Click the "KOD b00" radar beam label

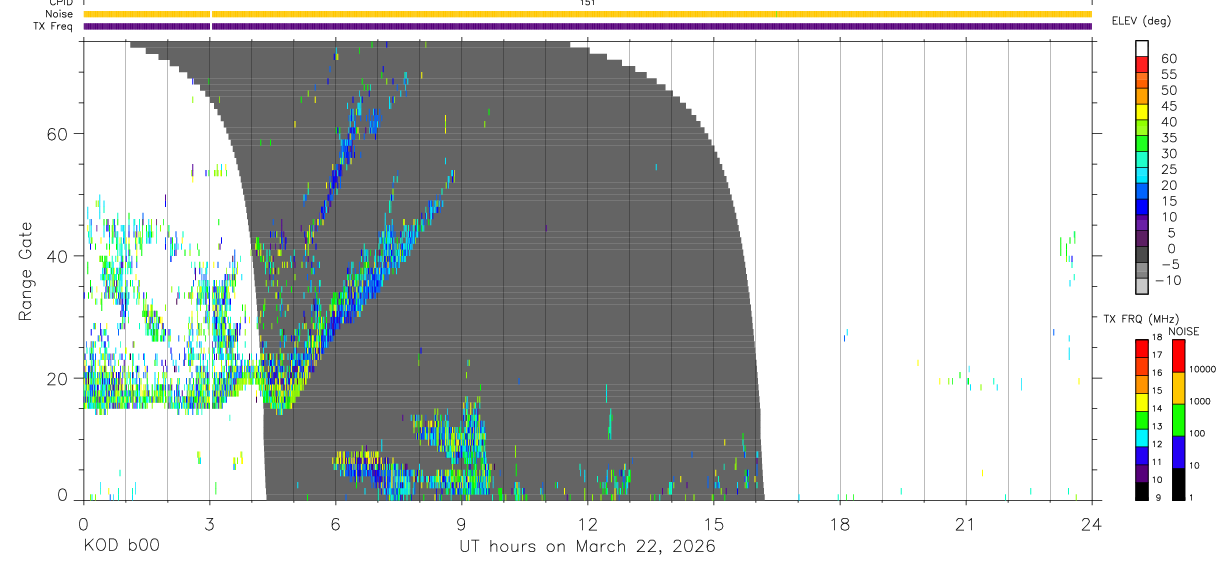[121, 547]
